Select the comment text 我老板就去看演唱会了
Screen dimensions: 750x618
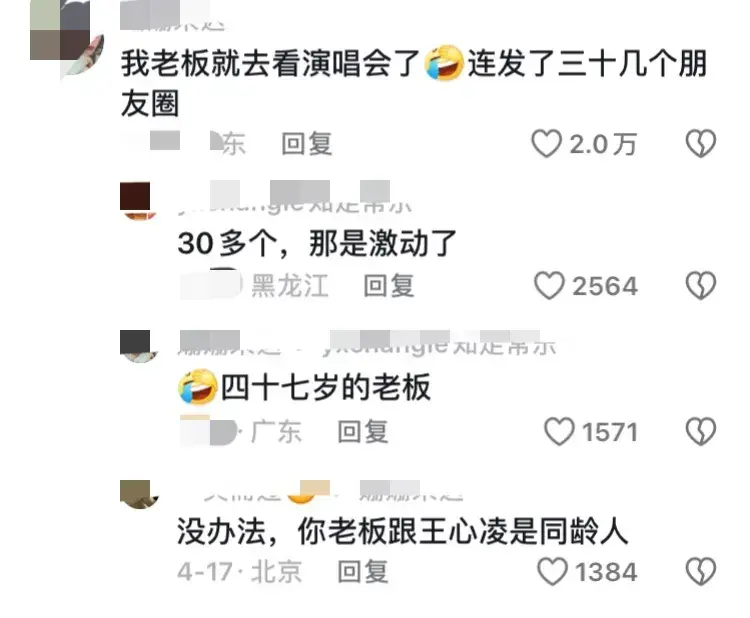click(270, 64)
